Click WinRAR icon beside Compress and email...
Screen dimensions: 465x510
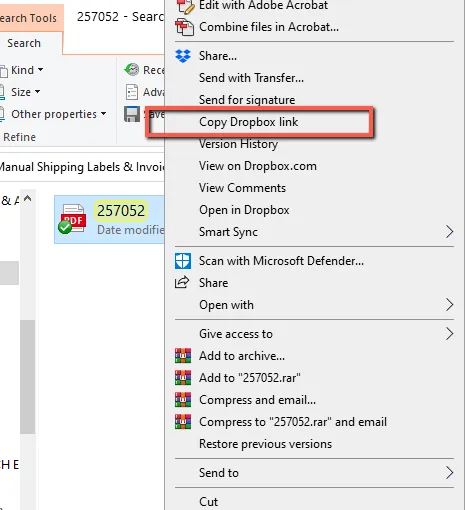click(183, 400)
